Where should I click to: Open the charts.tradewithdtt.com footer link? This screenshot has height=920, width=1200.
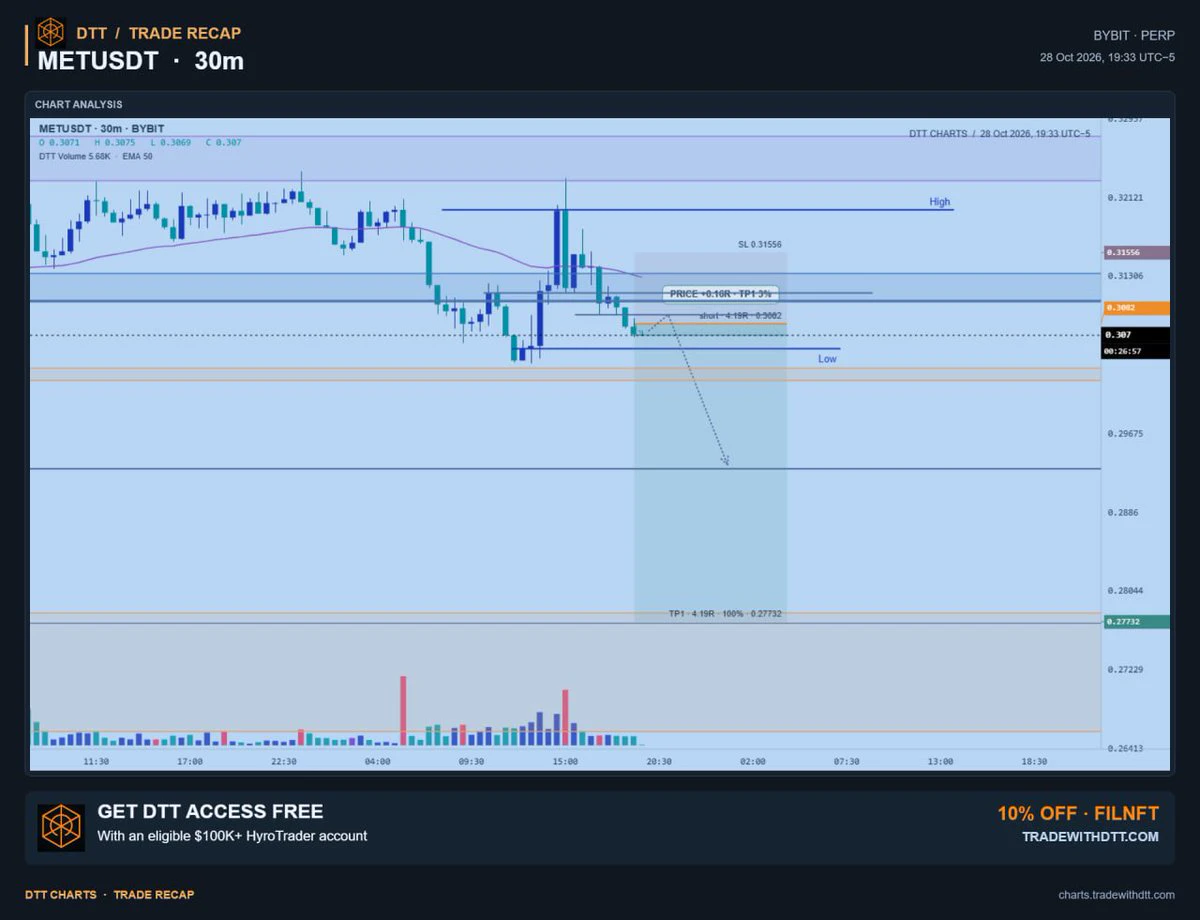coord(1116,894)
